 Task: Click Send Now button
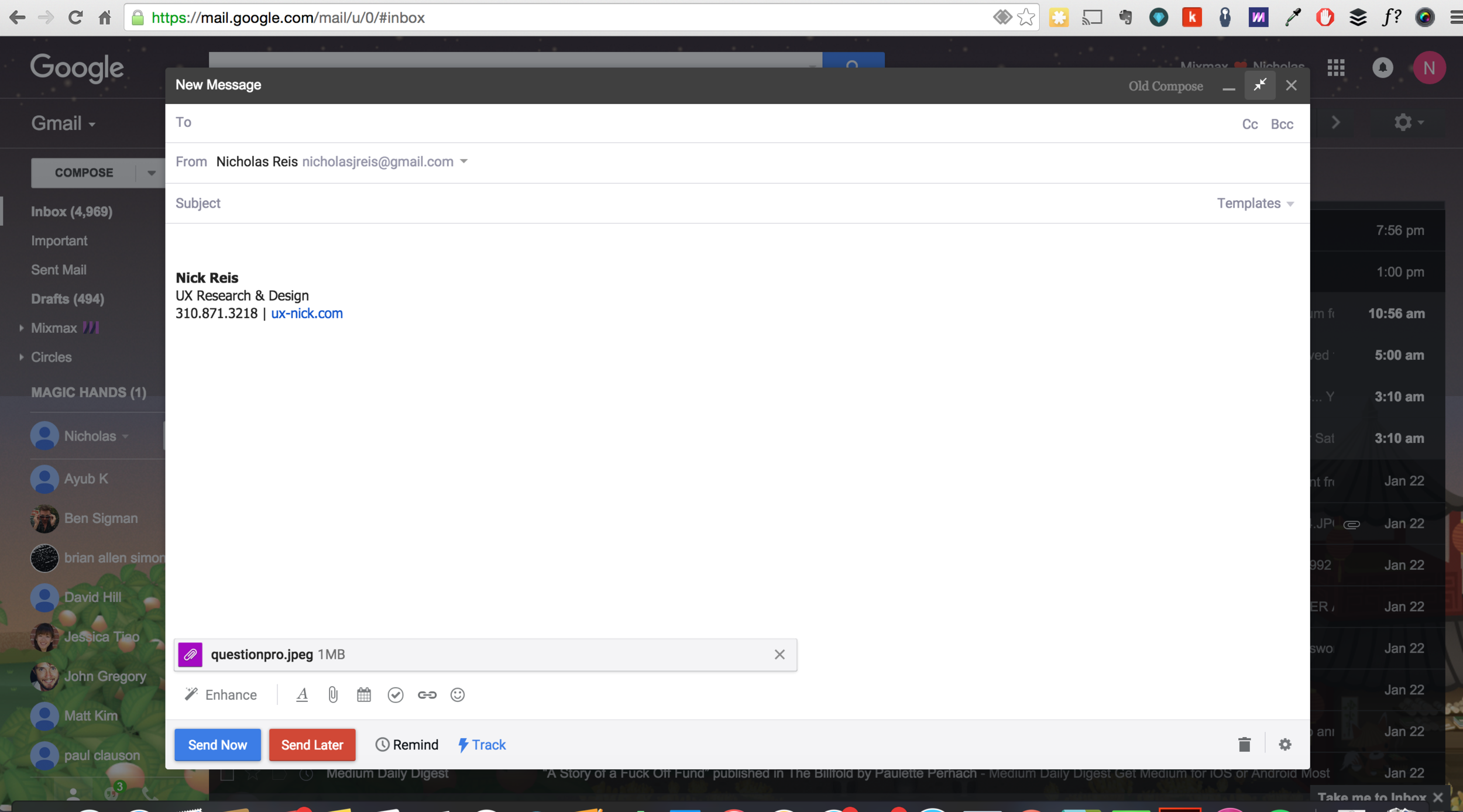click(218, 744)
